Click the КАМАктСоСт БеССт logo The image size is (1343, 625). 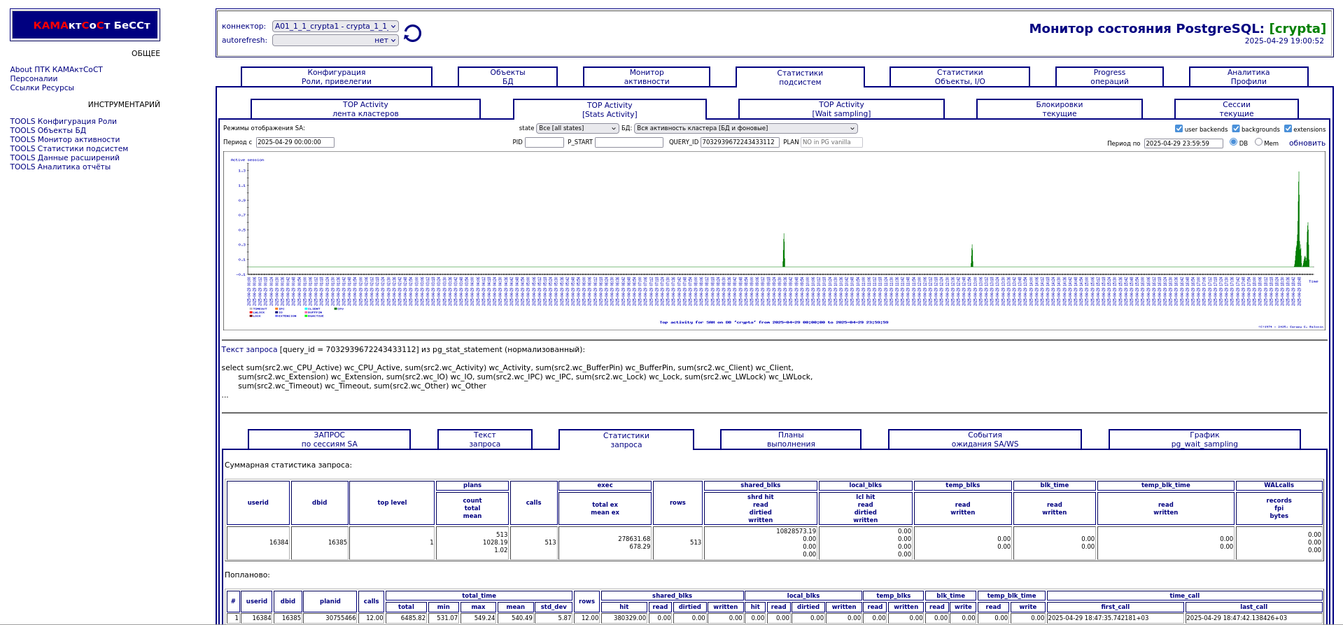pyautogui.click(x=85, y=25)
